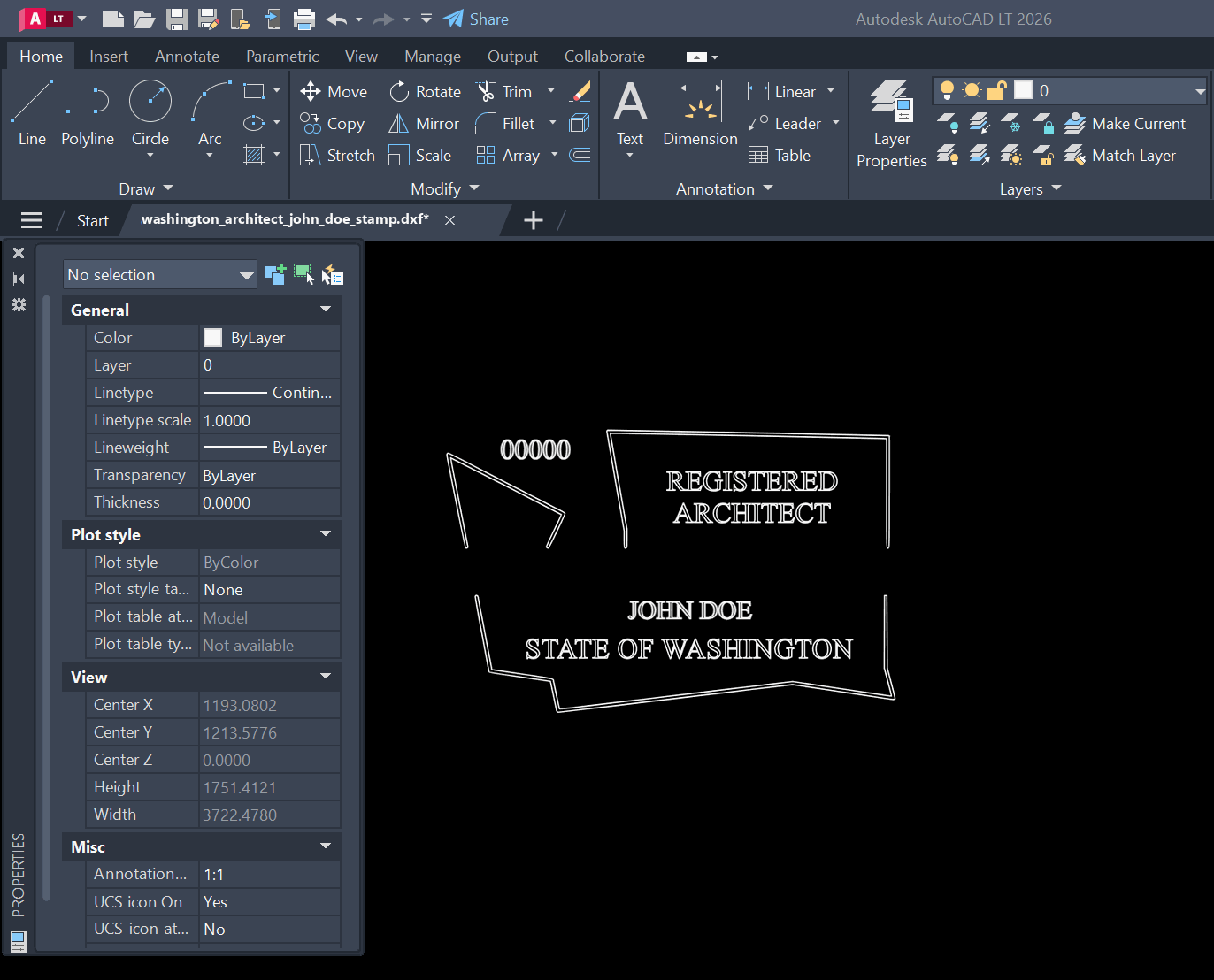The width and height of the screenshot is (1214, 980).
Task: Choose the Rectangle tool icon
Action: [x=254, y=91]
